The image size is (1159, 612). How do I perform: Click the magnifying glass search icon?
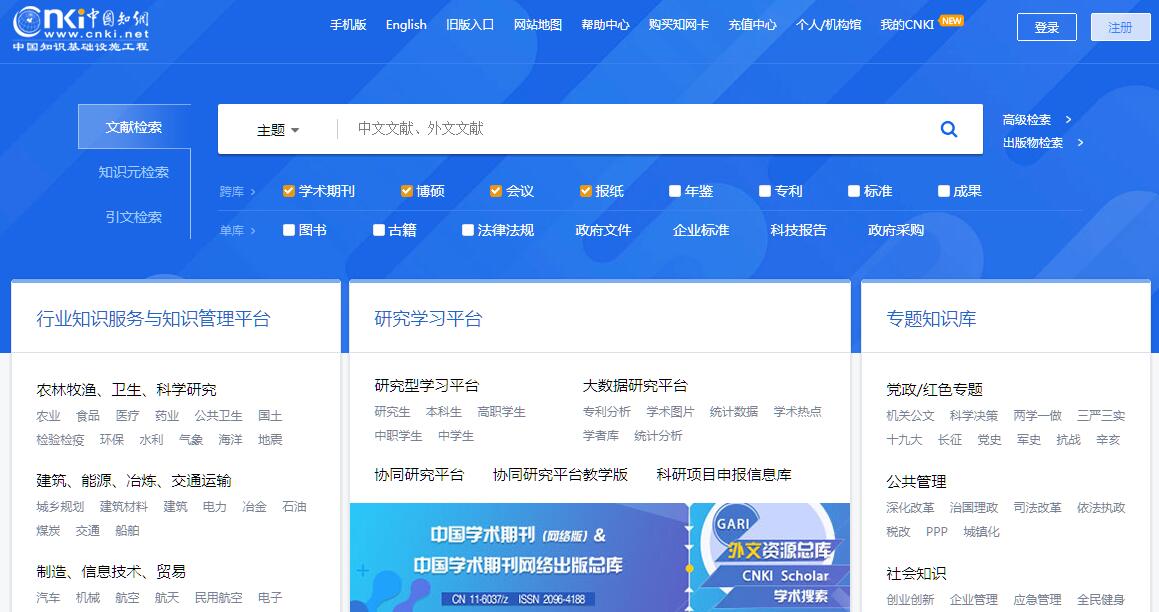click(948, 129)
